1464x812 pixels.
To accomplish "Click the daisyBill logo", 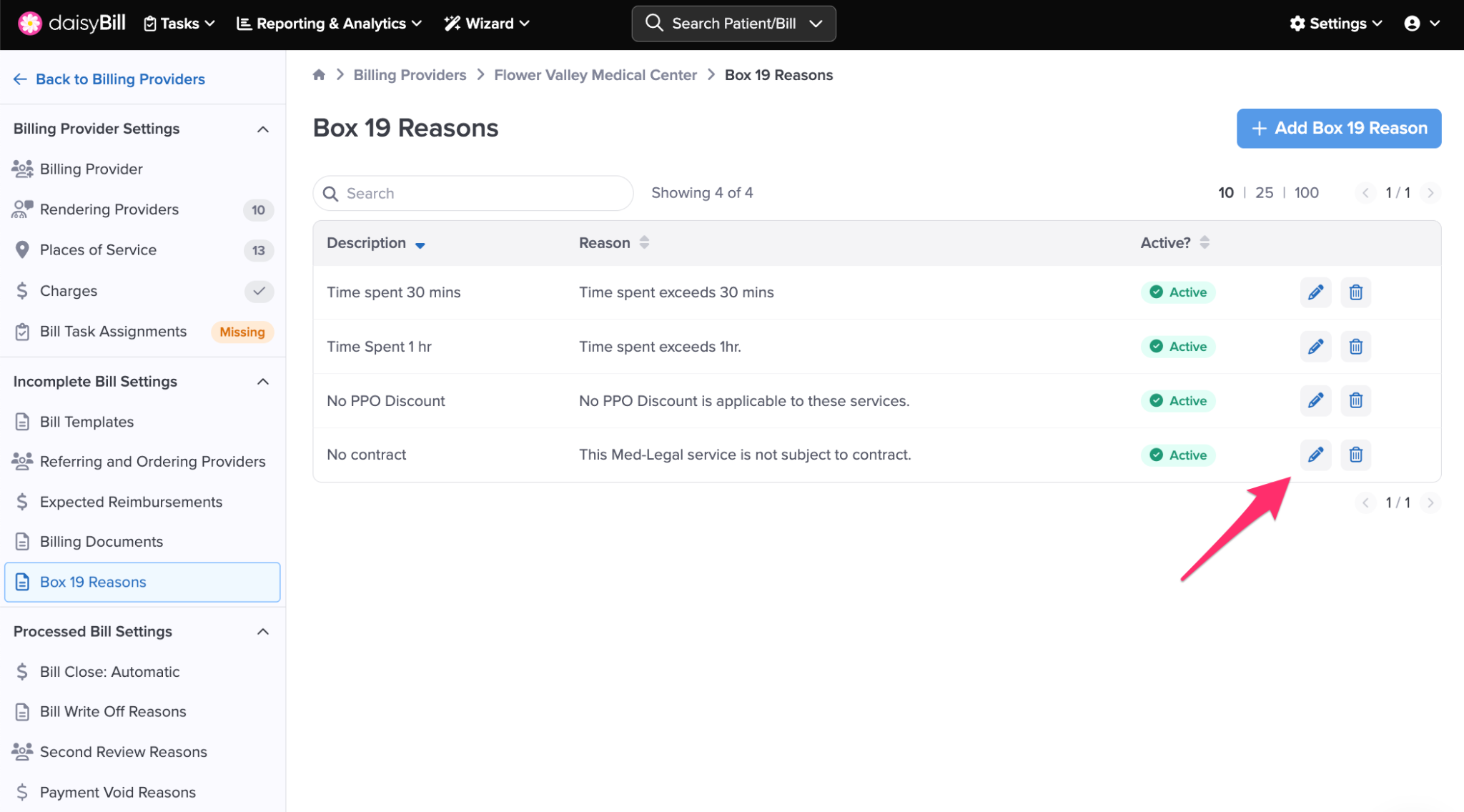I will (71, 24).
